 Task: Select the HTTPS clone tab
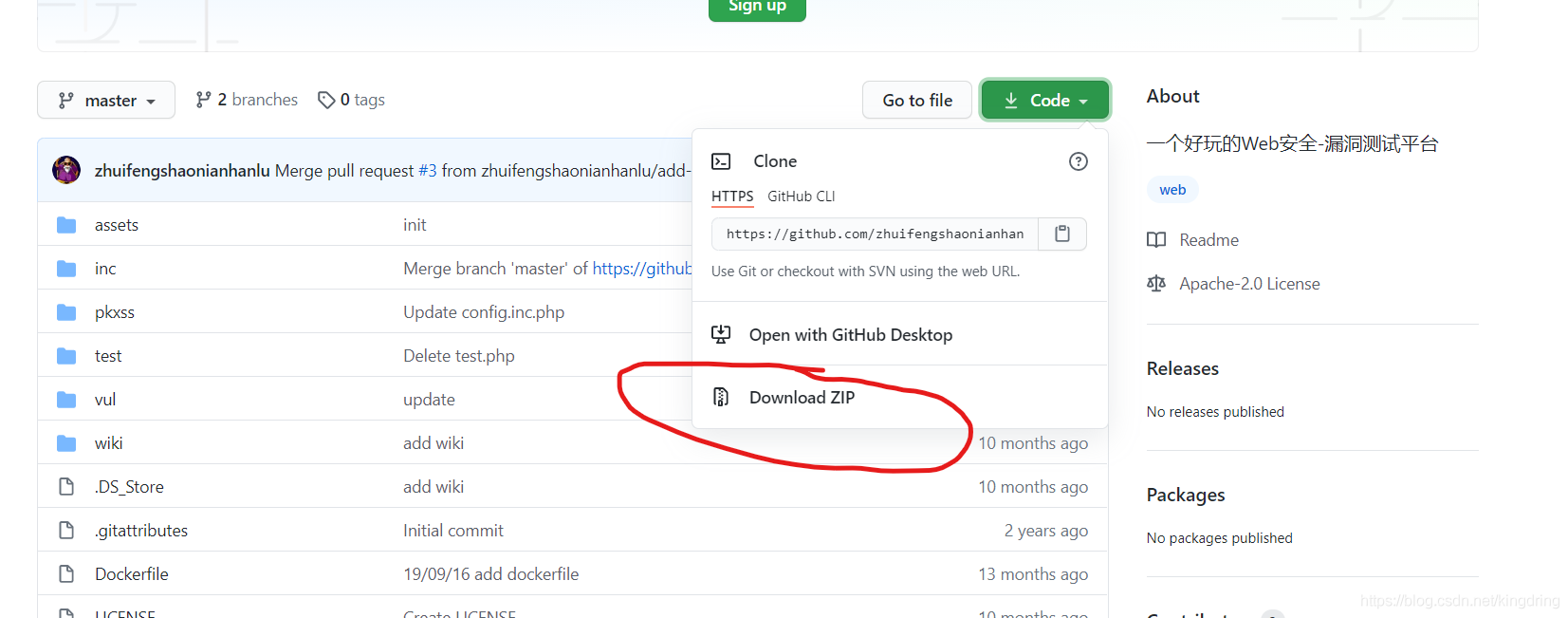732,197
